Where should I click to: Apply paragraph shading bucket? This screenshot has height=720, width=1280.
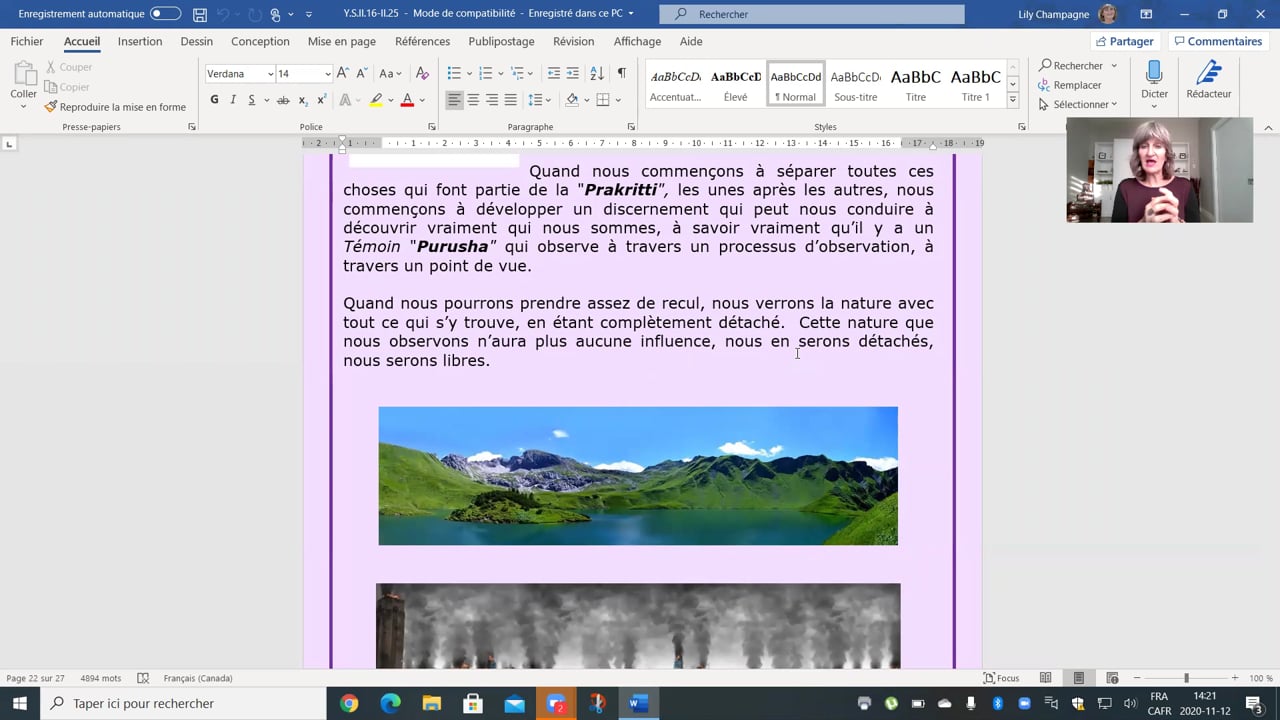click(571, 100)
